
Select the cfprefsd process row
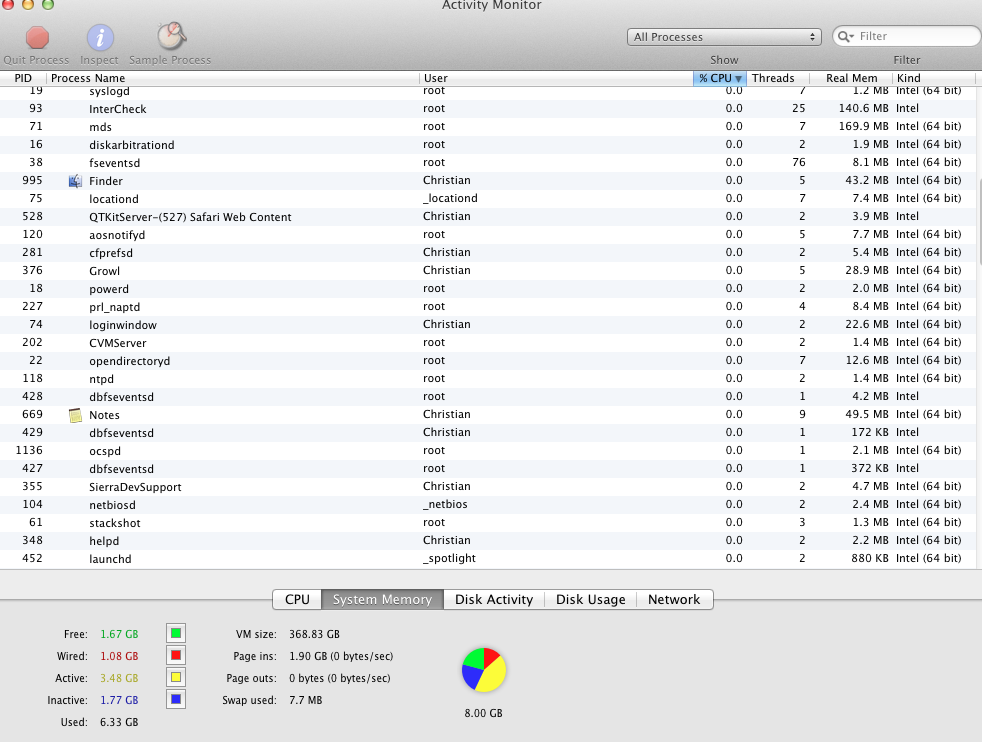click(x=488, y=253)
